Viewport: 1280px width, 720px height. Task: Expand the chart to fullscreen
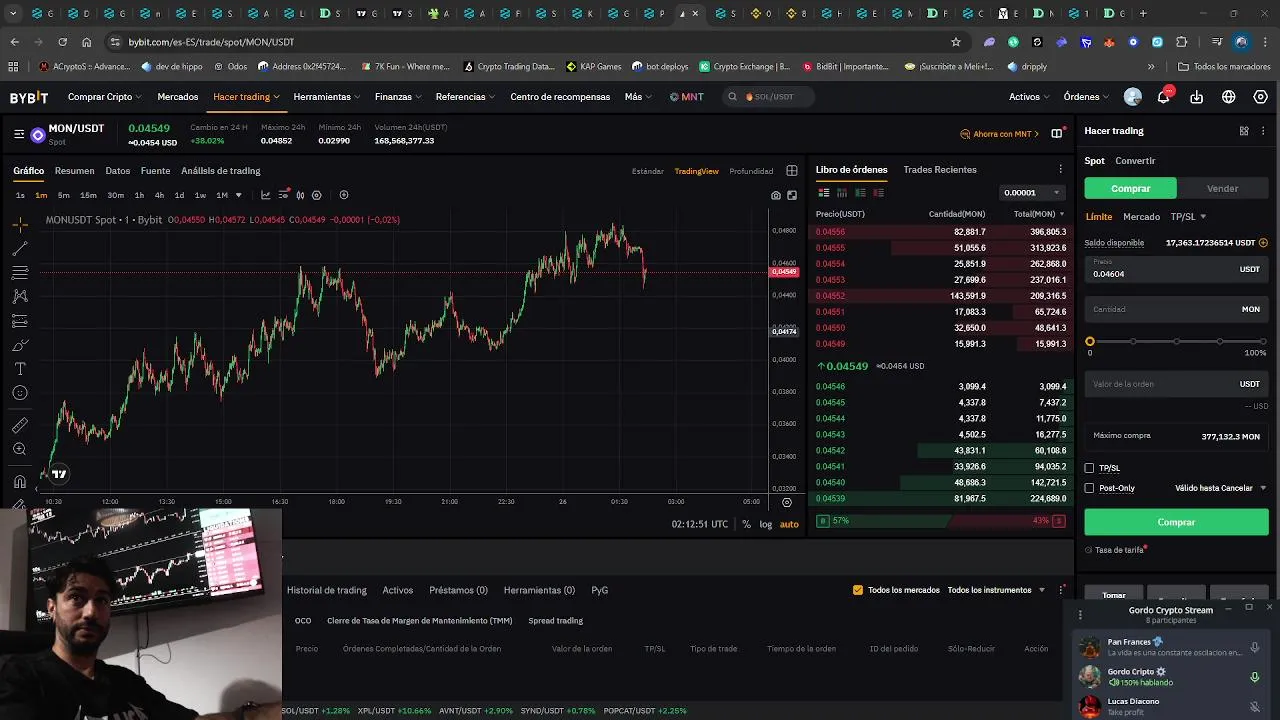(792, 195)
